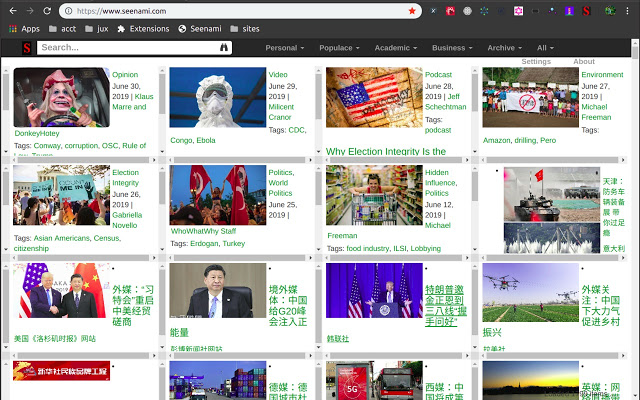Expand the All dropdown menu
The width and height of the screenshot is (640, 400).
point(545,48)
